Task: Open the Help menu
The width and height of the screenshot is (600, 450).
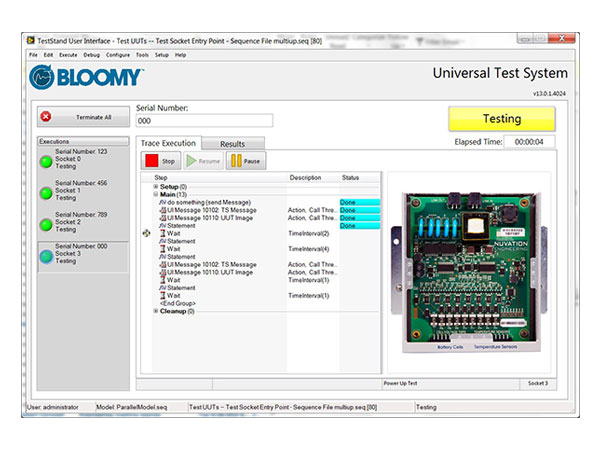Action: [180, 55]
